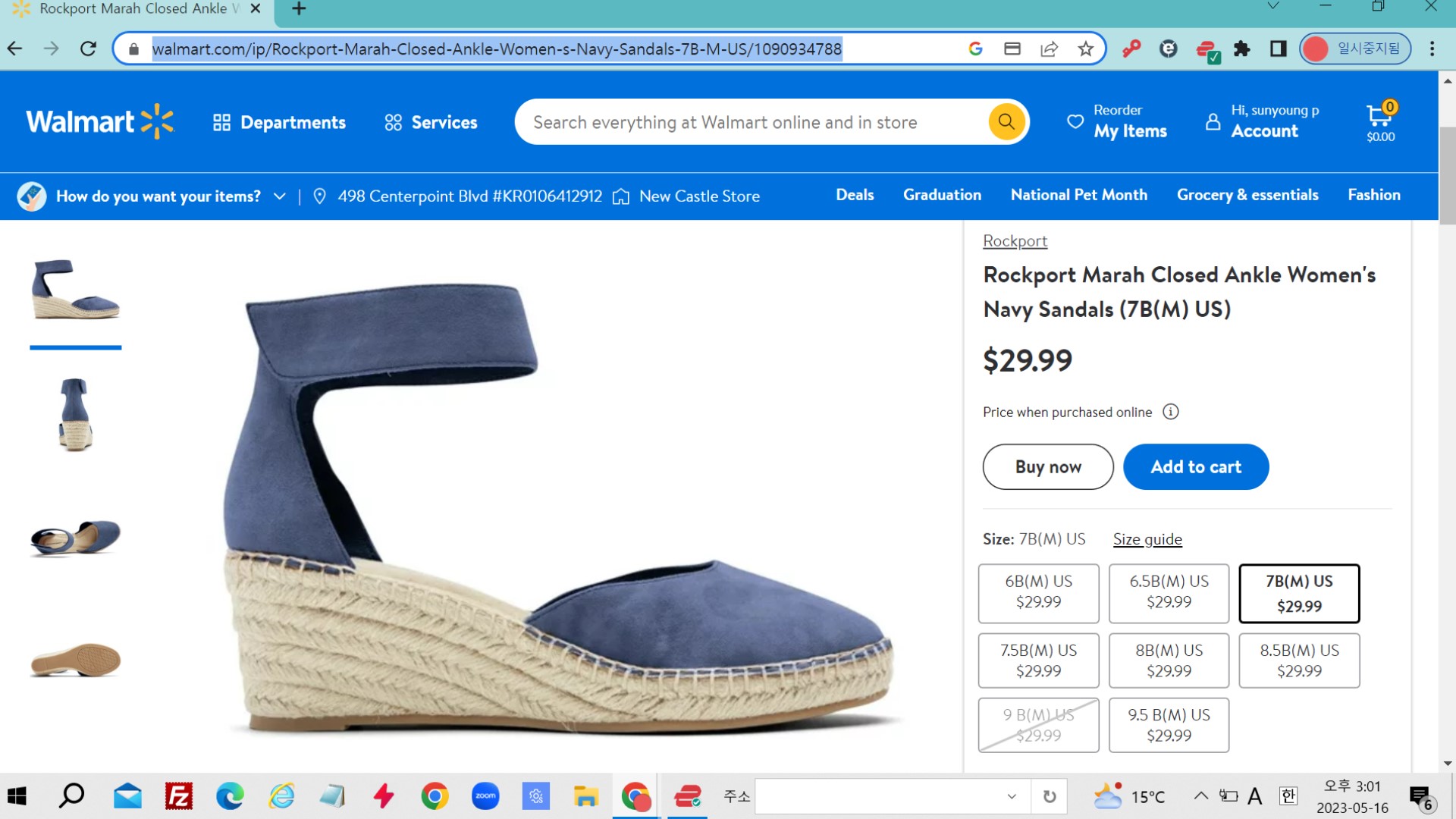
Task: Open Zoom from the taskbar
Action: (x=485, y=796)
